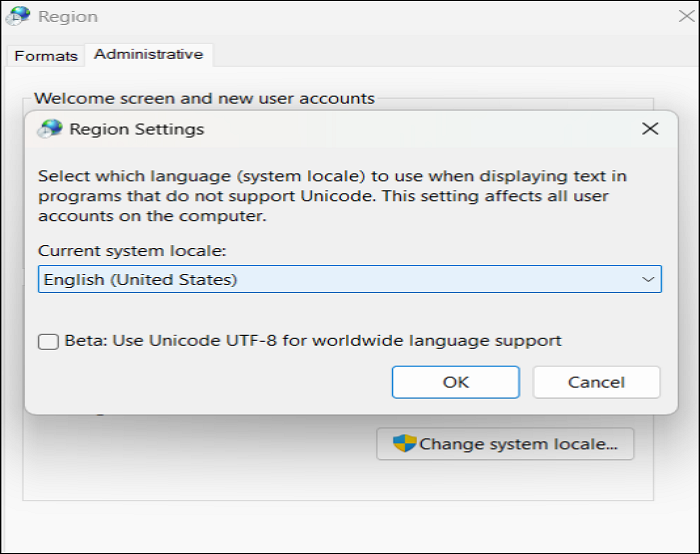Click the Region window globe icon
This screenshot has height=554, width=700.
pyautogui.click(x=19, y=16)
